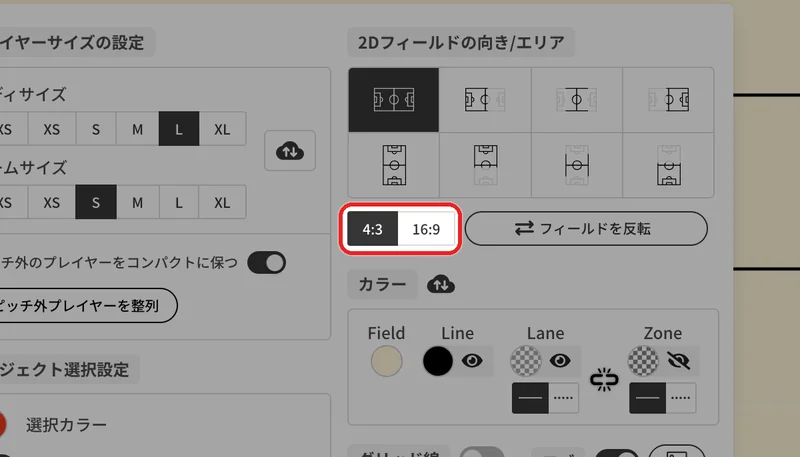
Task: Open Field color swatch
Action: [386, 361]
